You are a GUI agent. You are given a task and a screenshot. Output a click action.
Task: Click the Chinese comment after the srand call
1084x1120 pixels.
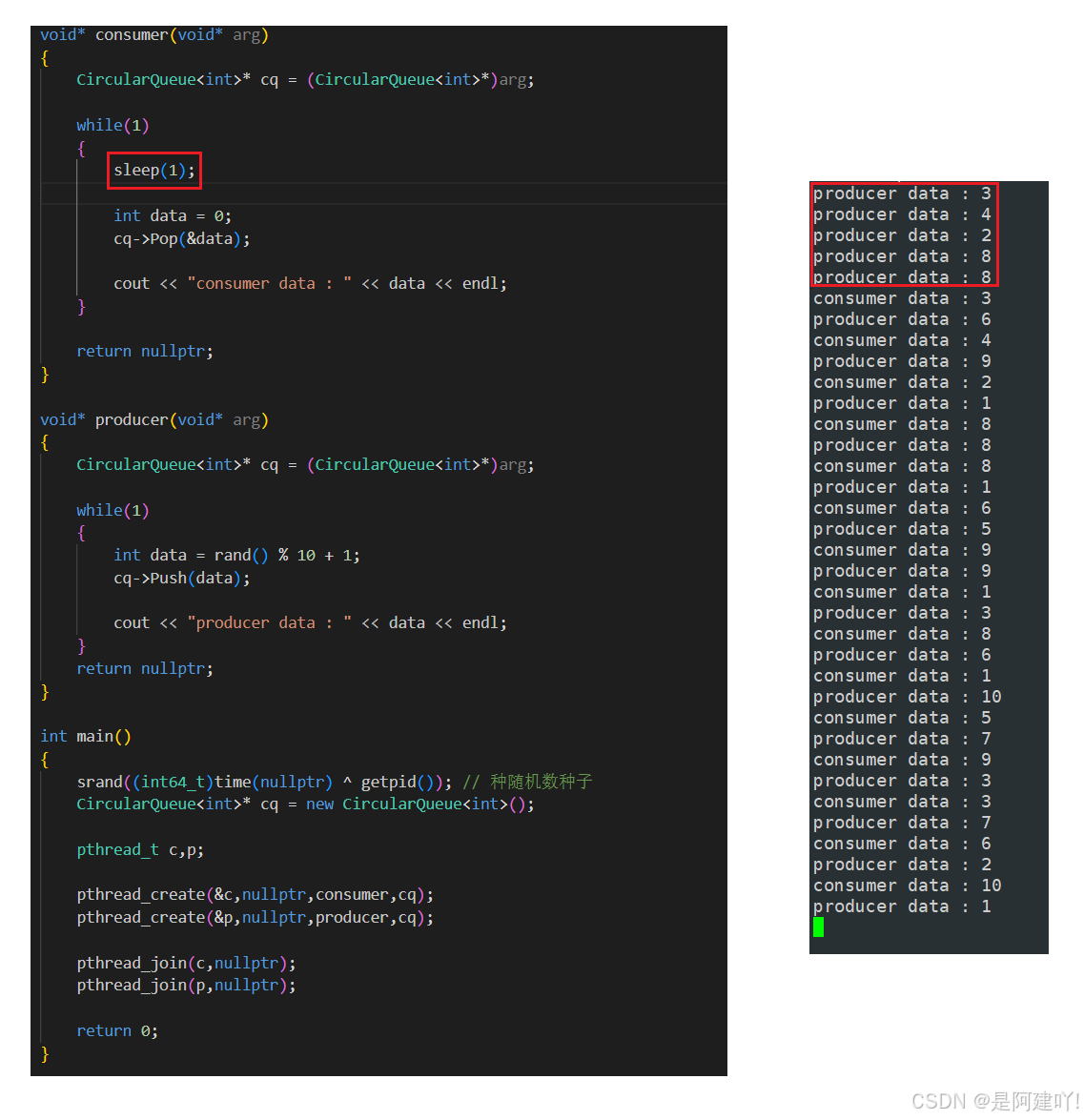point(528,782)
